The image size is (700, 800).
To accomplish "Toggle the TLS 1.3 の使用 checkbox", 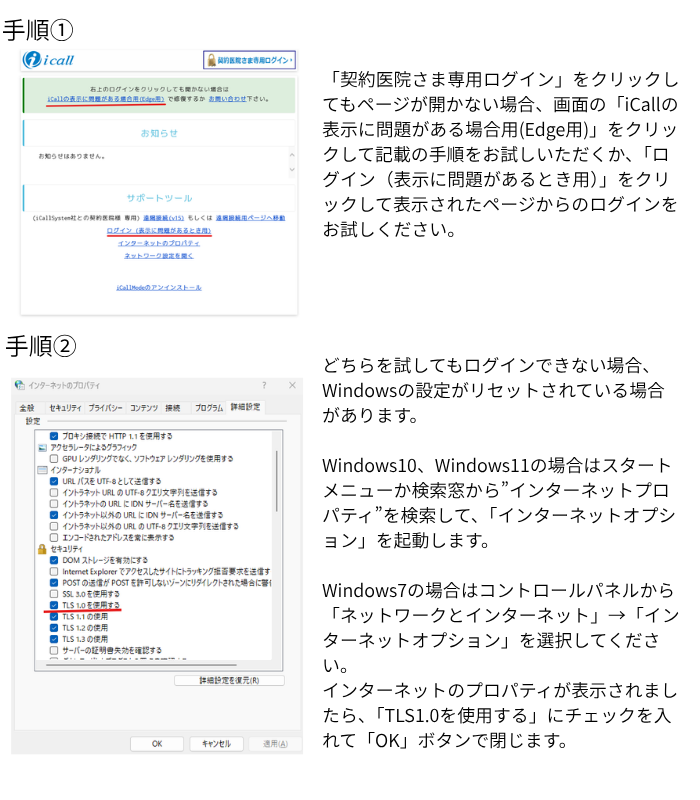I will click(55, 638).
